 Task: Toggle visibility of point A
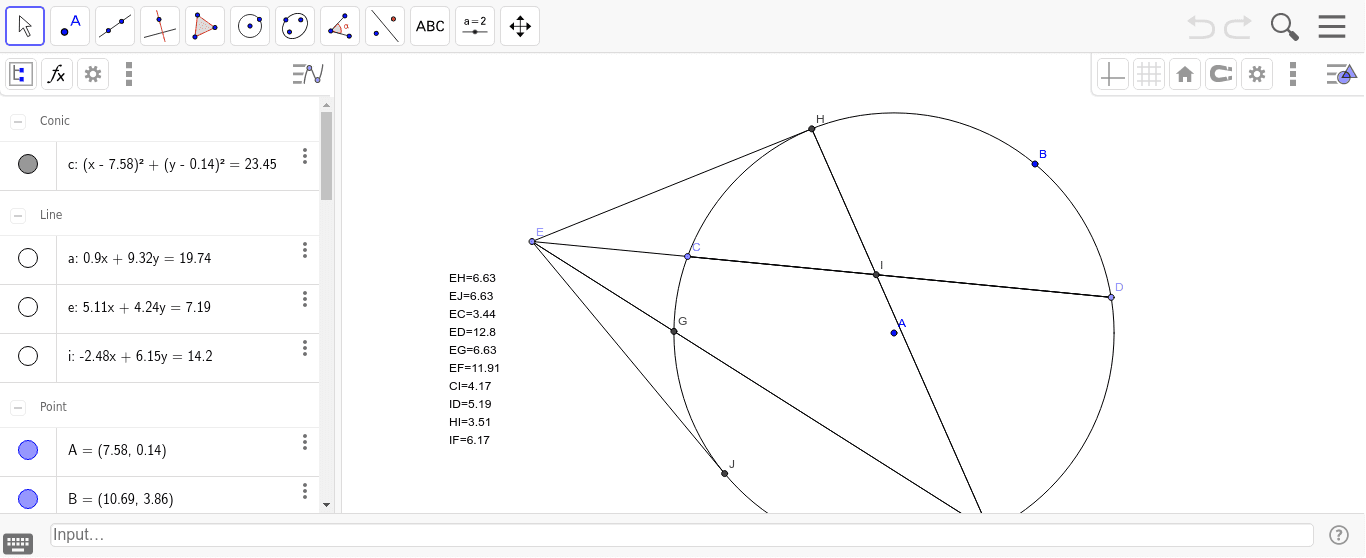[28, 450]
